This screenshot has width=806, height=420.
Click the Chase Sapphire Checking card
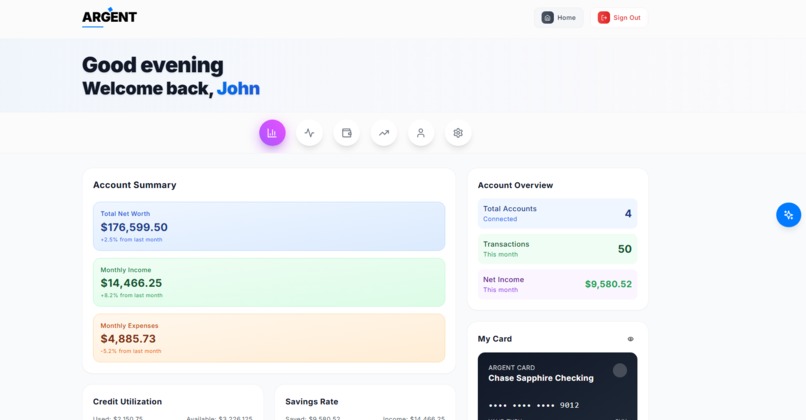tap(557, 386)
